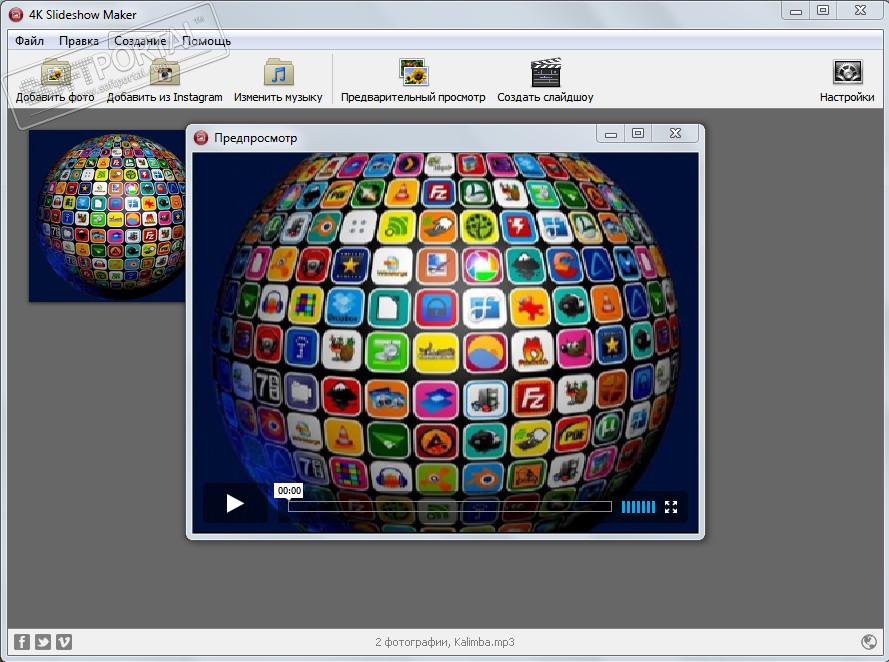The image size is (889, 662).
Task: Click the Добавить фото toolbar icon
Action: tap(55, 74)
